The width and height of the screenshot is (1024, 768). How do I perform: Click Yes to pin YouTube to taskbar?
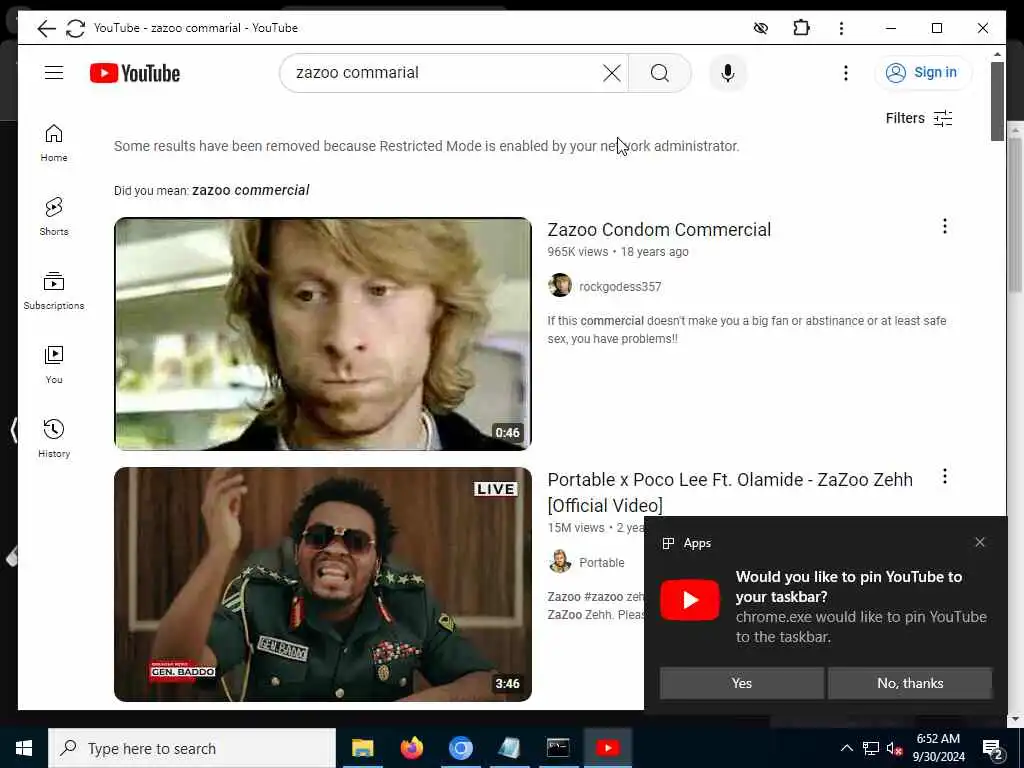pos(742,683)
